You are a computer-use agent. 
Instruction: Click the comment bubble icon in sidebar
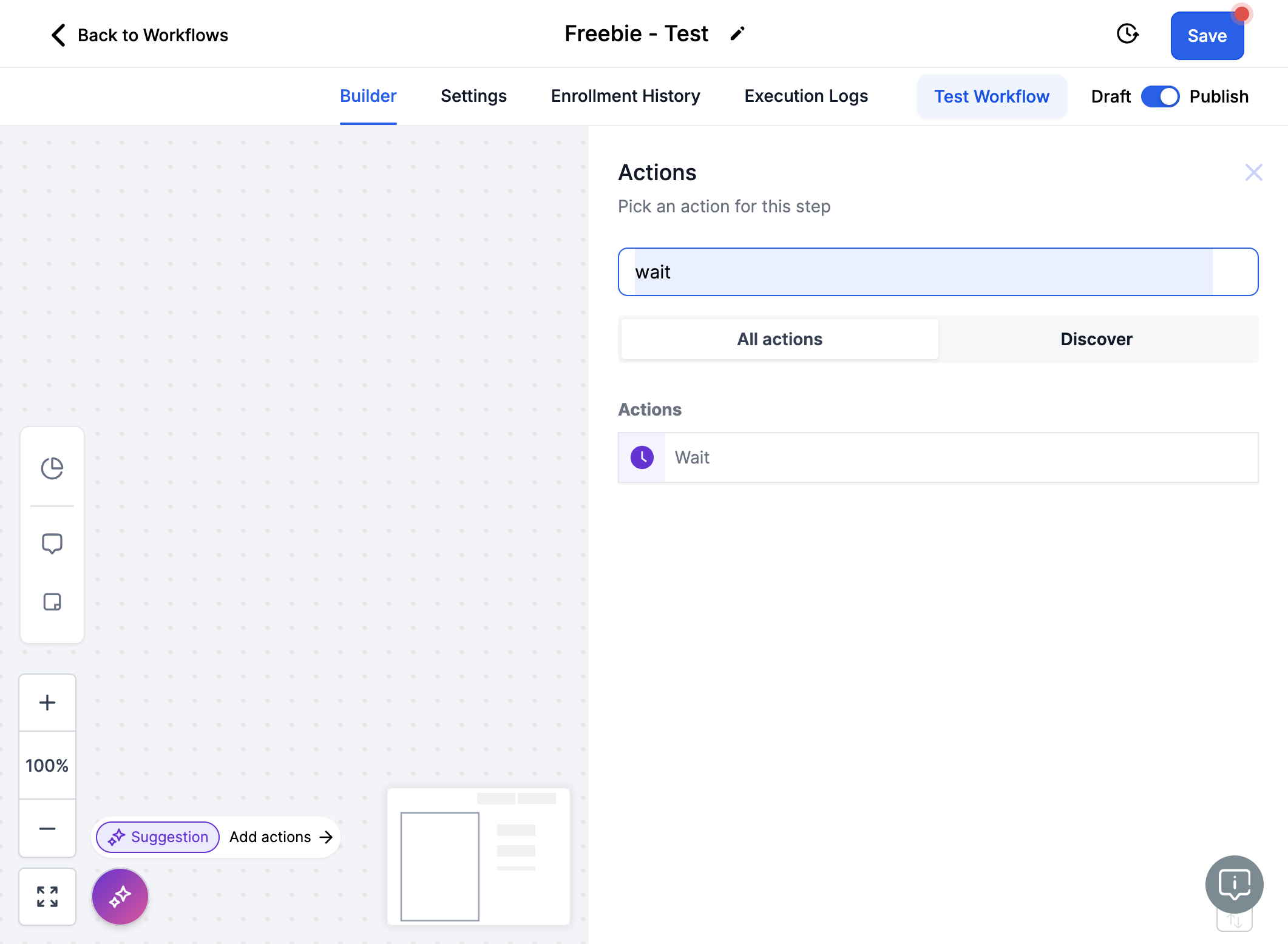click(52, 544)
